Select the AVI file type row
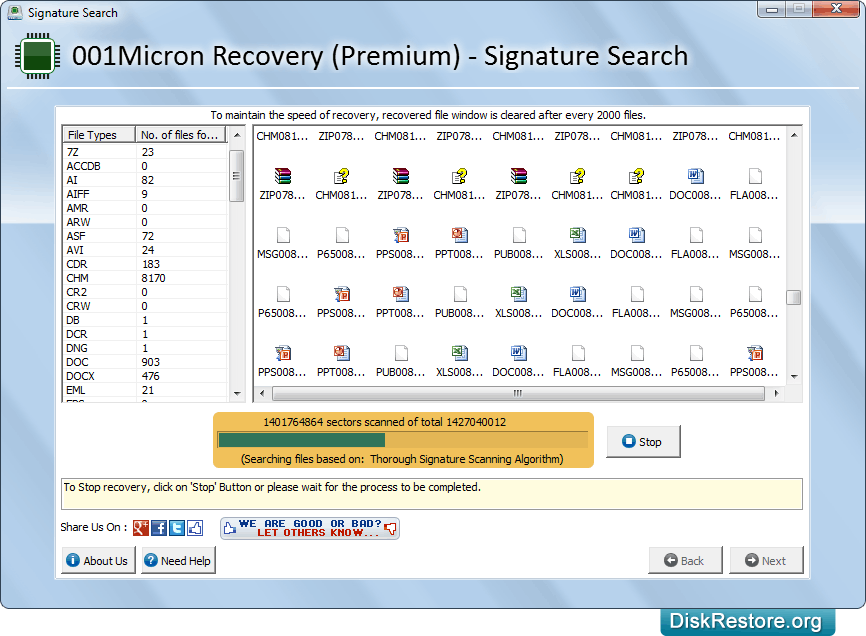 pos(145,250)
